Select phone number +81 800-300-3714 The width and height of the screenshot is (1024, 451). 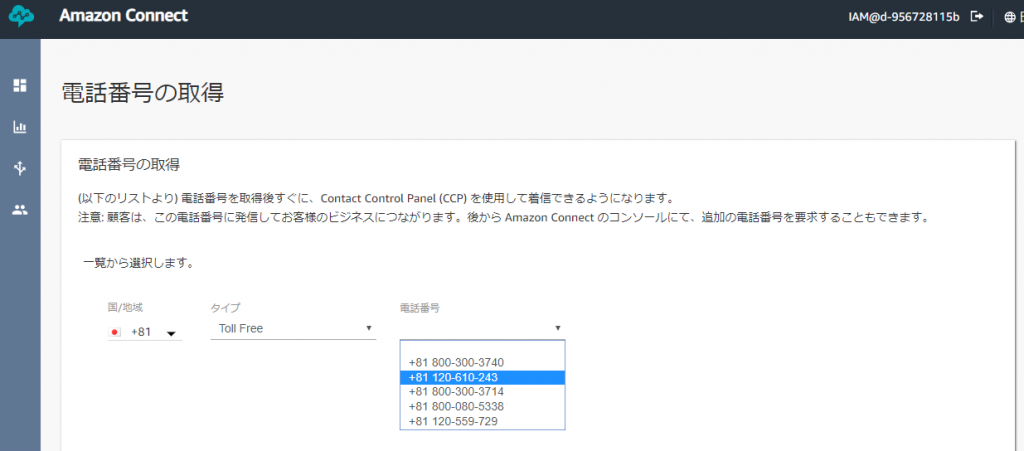[x=483, y=392]
